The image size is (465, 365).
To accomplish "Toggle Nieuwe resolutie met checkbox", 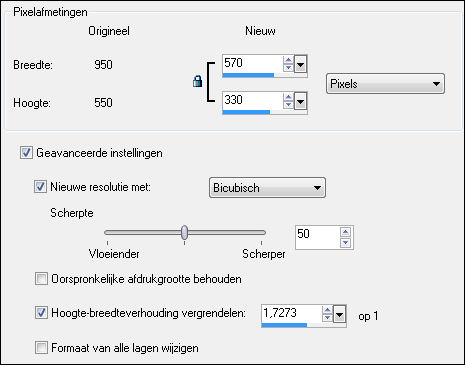I will point(40,187).
